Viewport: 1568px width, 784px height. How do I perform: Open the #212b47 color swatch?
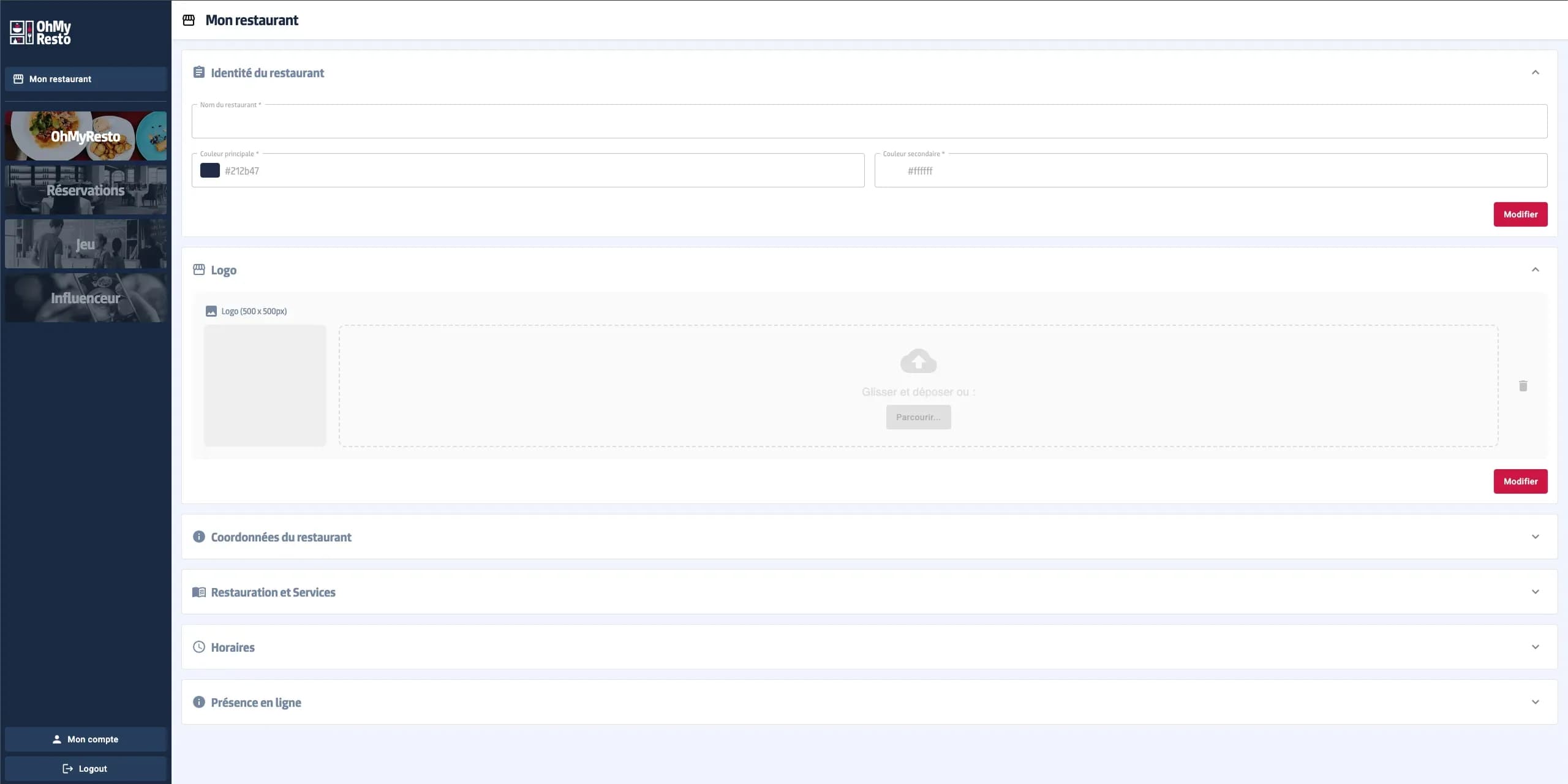(x=211, y=170)
